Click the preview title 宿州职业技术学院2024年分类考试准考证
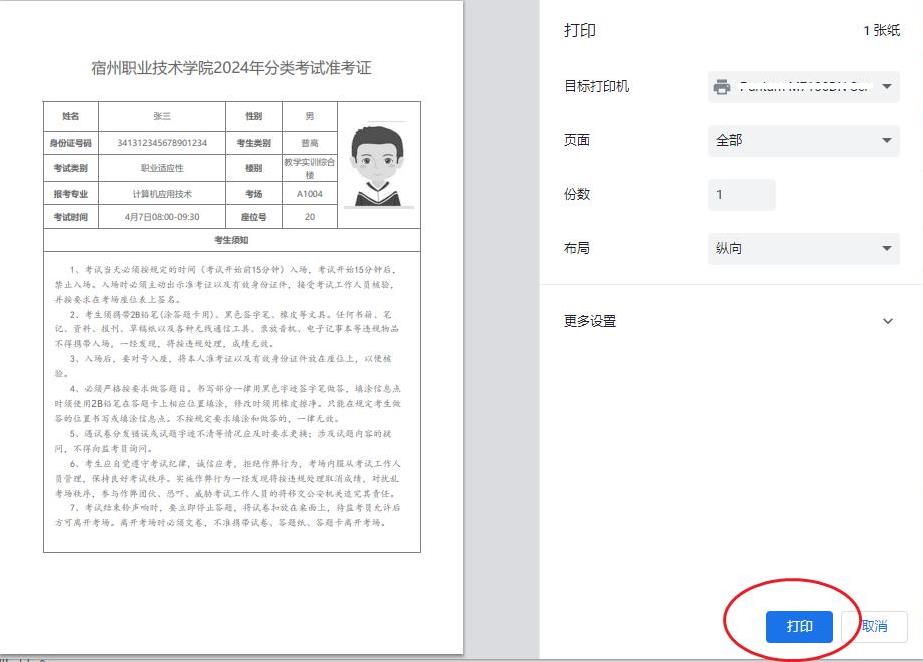Viewport: 923px width, 662px height. [231, 68]
